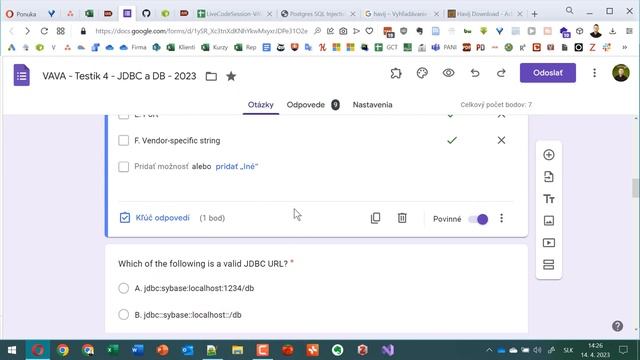This screenshot has height=360, width=640.
Task: Open Firma bookmark folder
Action: 133,47
